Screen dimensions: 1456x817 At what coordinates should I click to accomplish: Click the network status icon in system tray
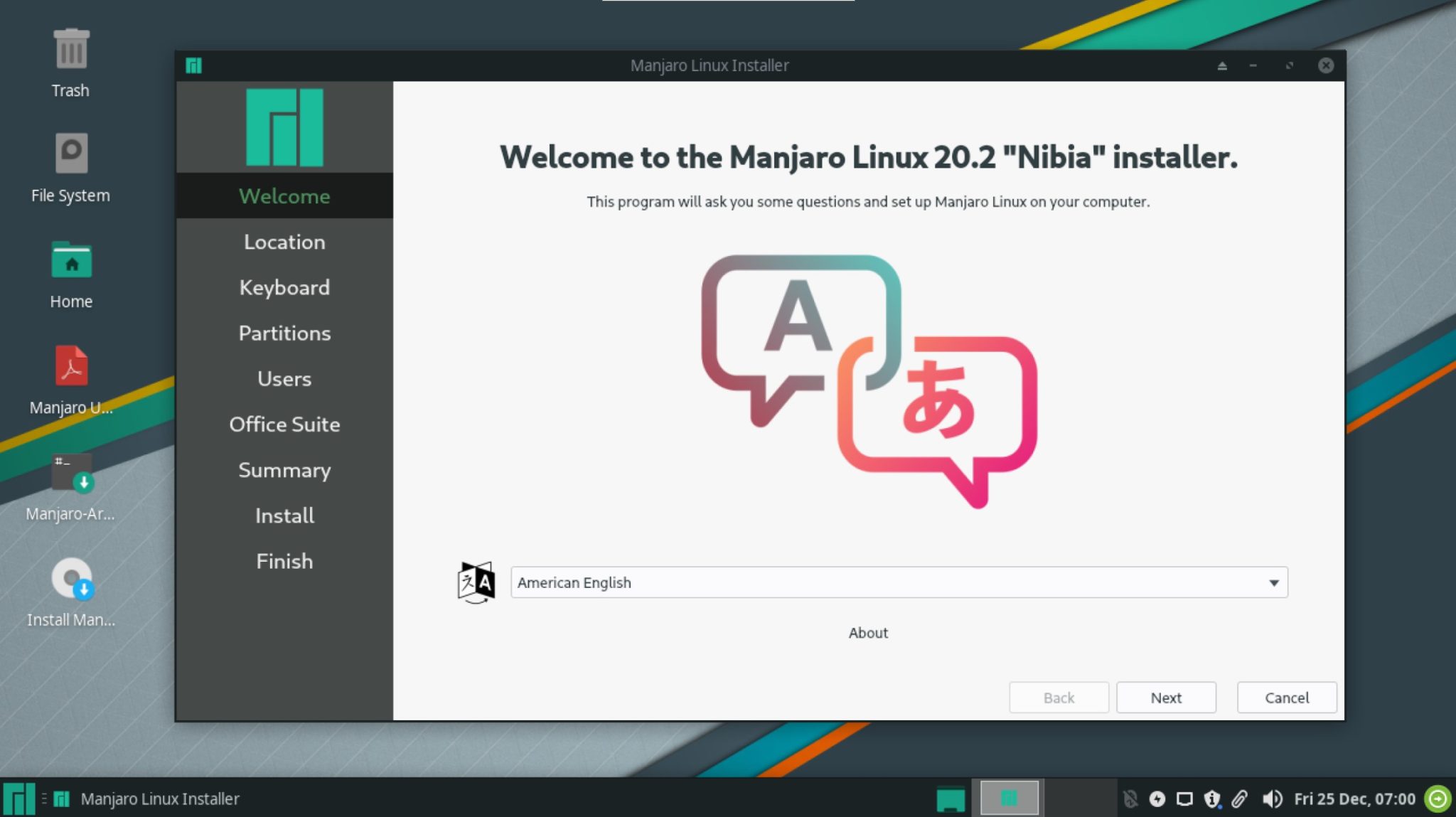(x=1184, y=798)
